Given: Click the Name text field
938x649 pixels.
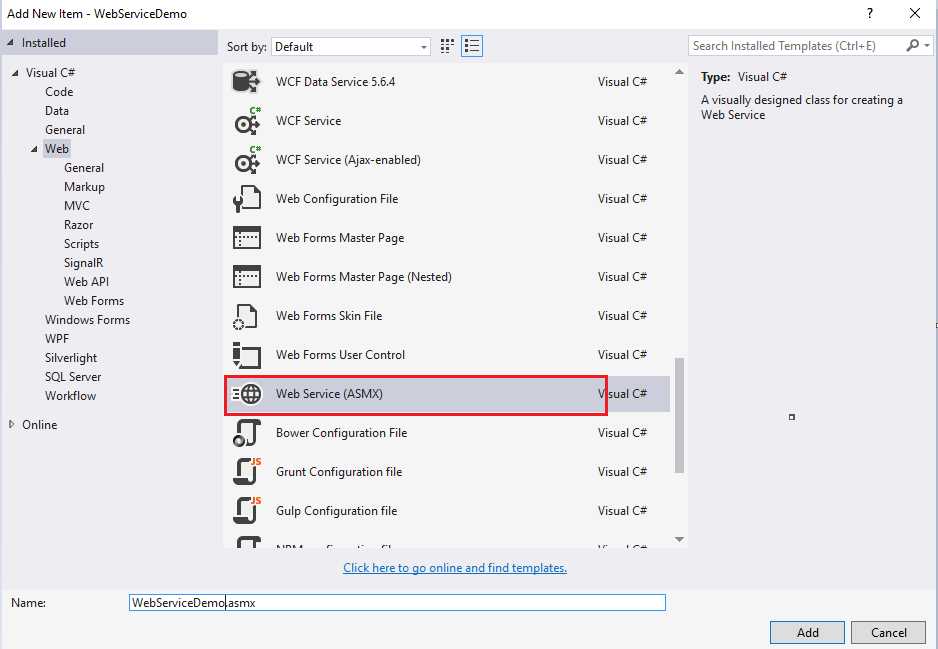Looking at the screenshot, I should [x=397, y=602].
